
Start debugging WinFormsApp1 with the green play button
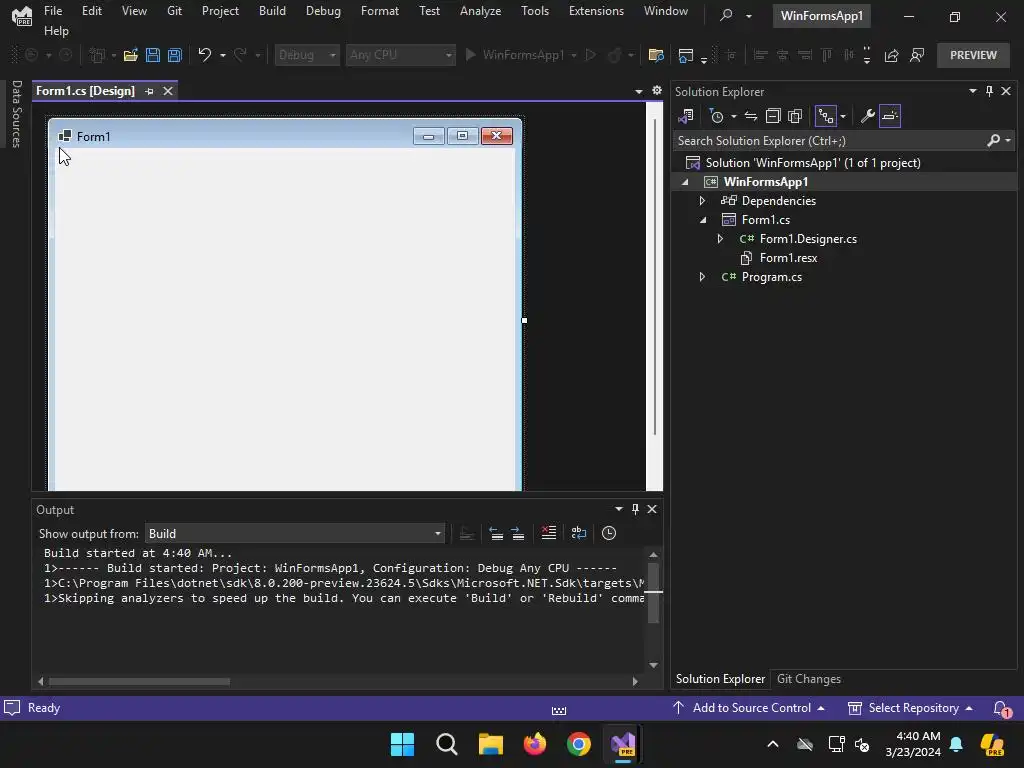[470, 56]
